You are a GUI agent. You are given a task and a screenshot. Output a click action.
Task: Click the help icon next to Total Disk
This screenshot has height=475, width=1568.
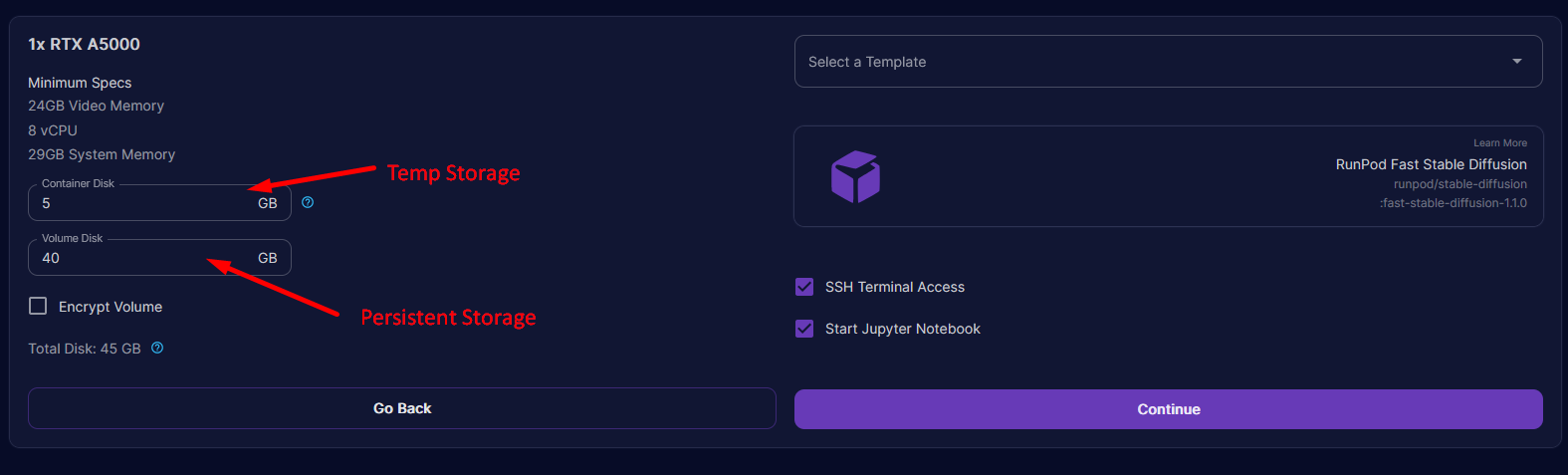pyautogui.click(x=157, y=348)
